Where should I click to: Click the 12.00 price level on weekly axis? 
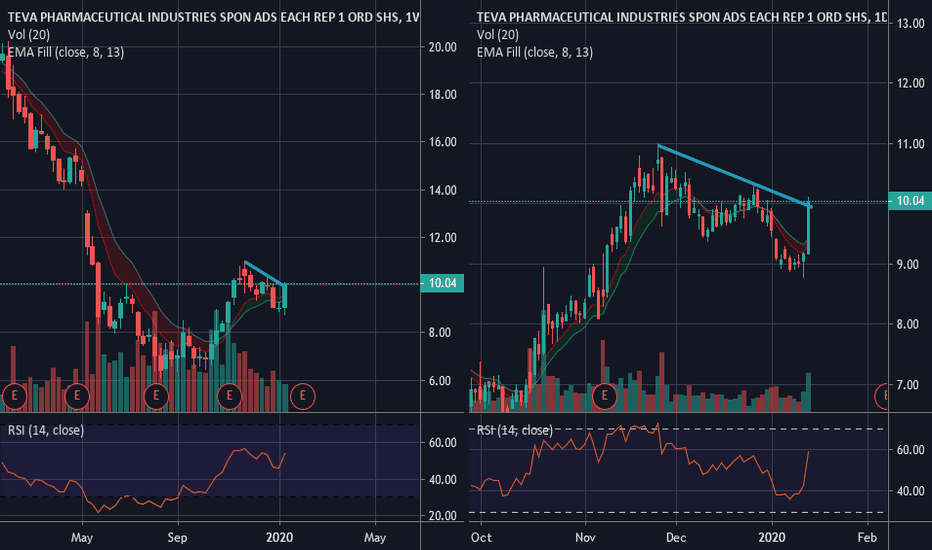coord(442,238)
